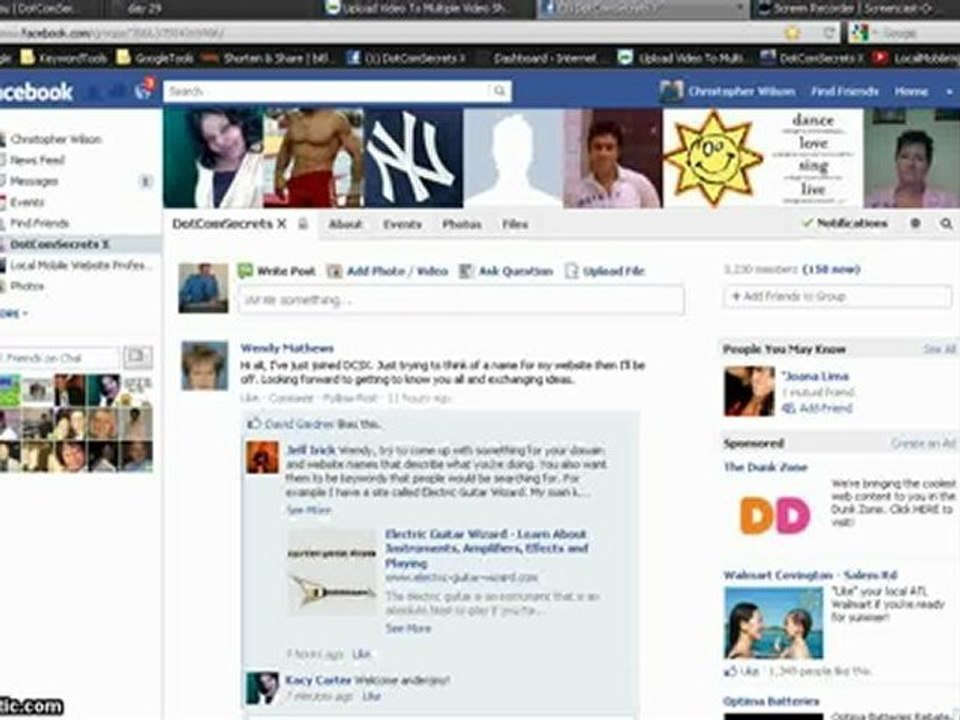Viewport: 960px width, 720px height.
Task: Open the GoogleTools bookmark folder
Action: click(x=154, y=58)
